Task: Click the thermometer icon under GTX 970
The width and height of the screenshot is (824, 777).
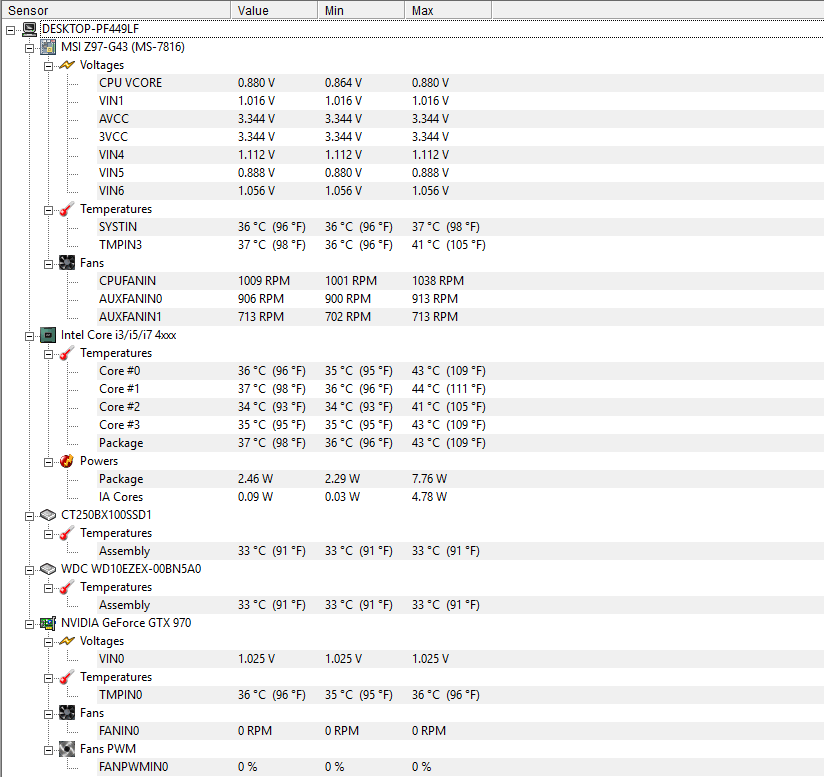Action: point(67,677)
